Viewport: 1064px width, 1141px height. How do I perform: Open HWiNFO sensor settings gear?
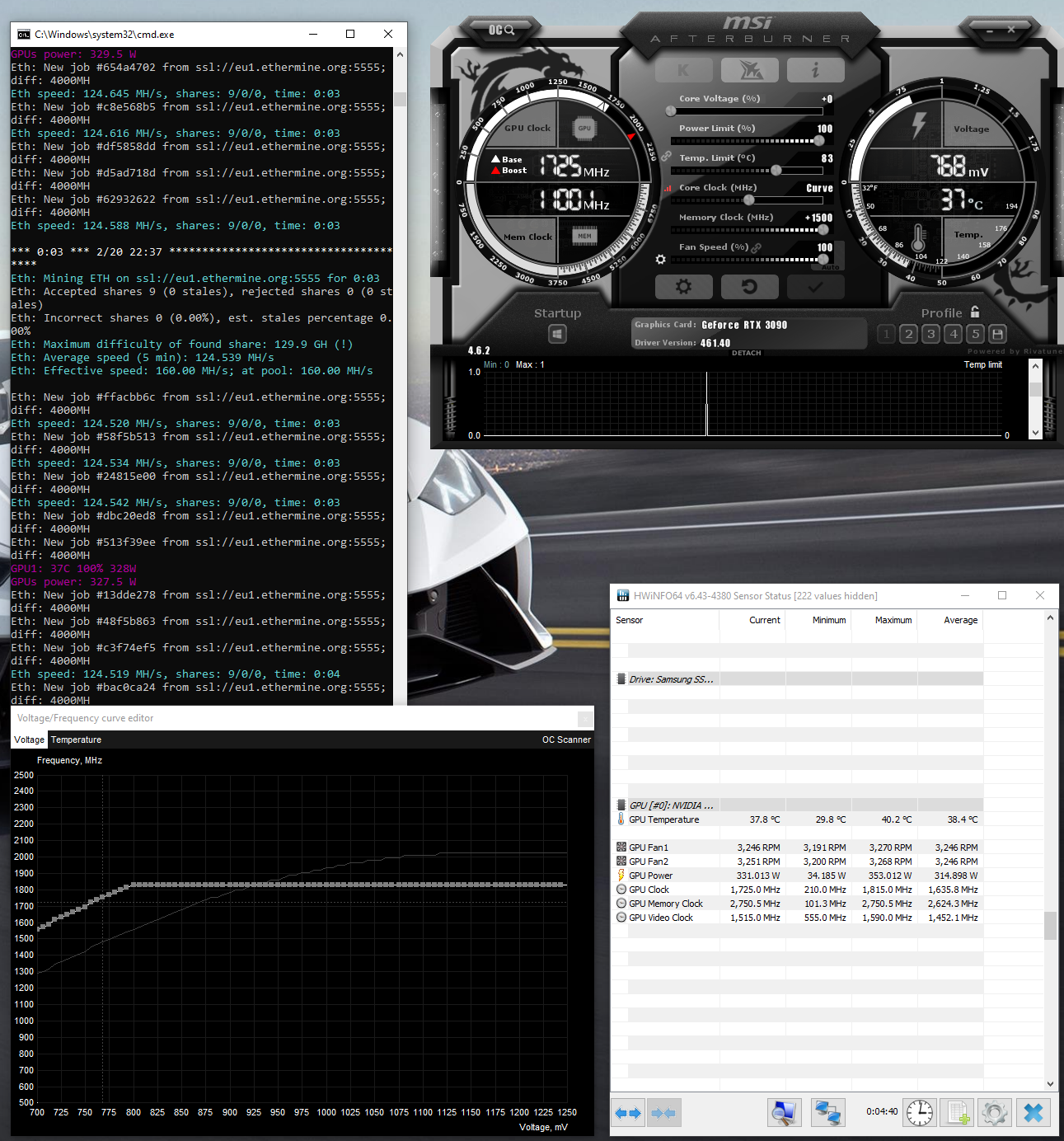pyautogui.click(x=995, y=1113)
